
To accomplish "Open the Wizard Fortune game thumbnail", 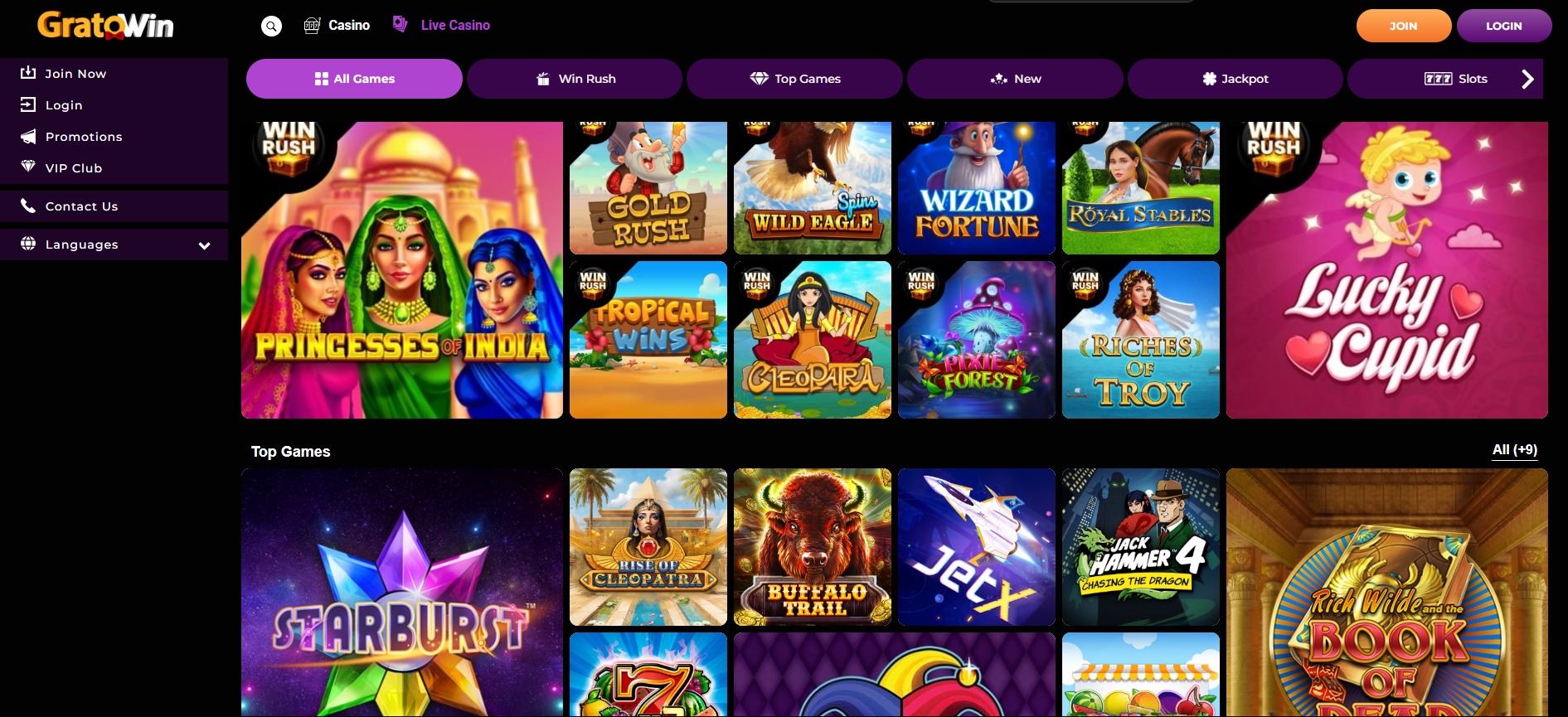I will 977,188.
